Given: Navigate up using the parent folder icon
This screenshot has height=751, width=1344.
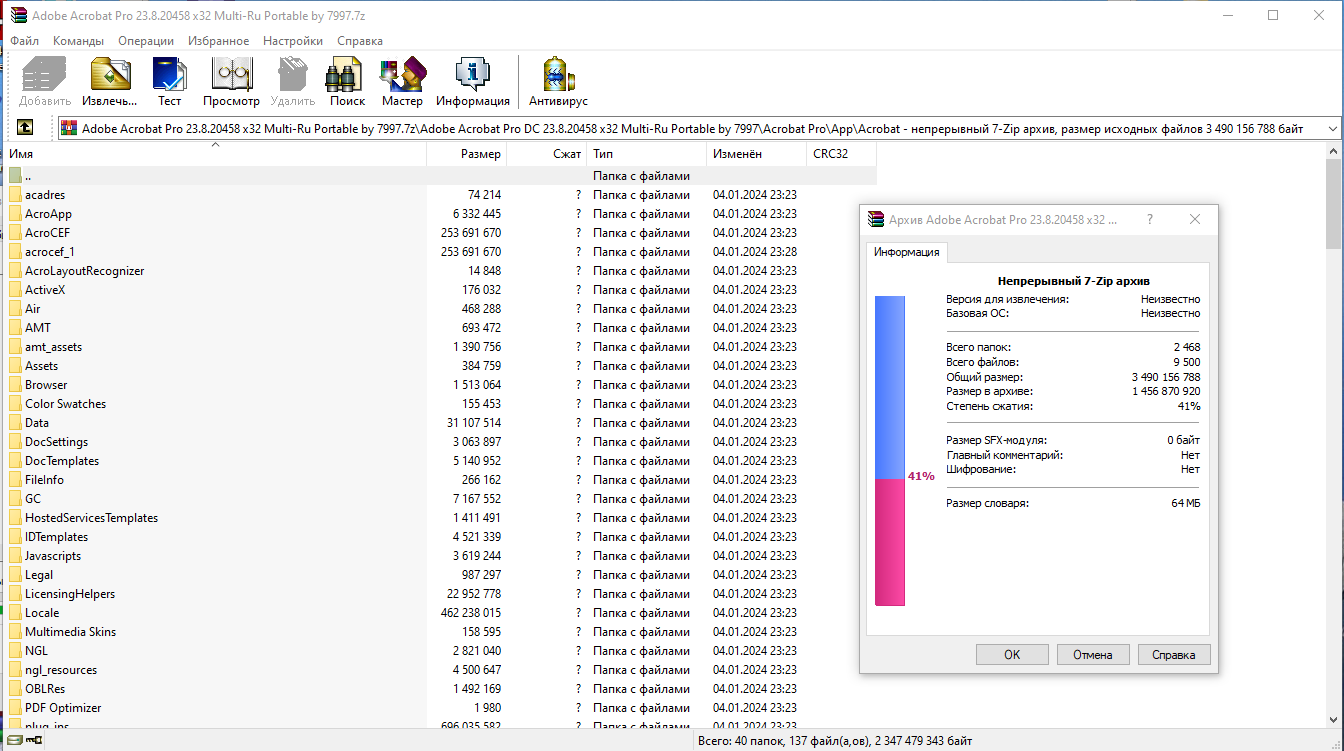Looking at the screenshot, I should [x=24, y=127].
